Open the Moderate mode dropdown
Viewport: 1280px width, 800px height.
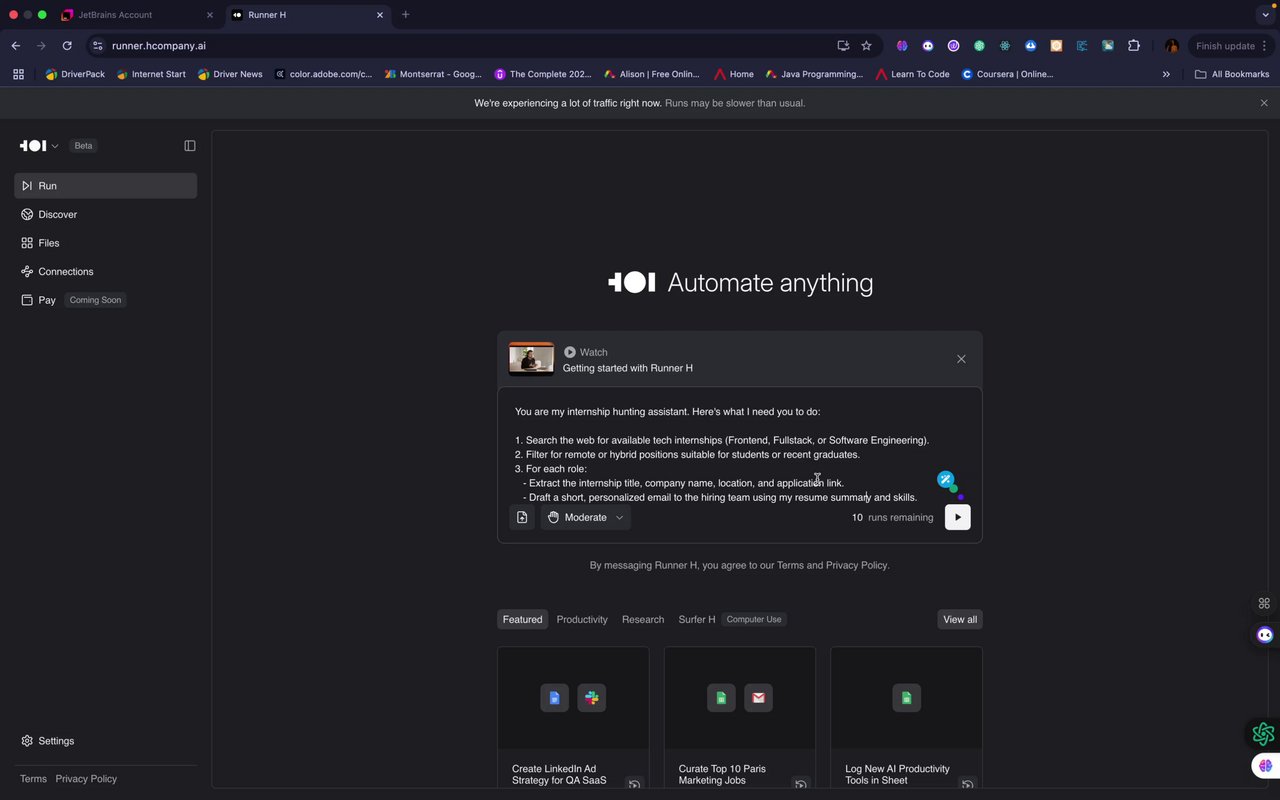(x=586, y=517)
